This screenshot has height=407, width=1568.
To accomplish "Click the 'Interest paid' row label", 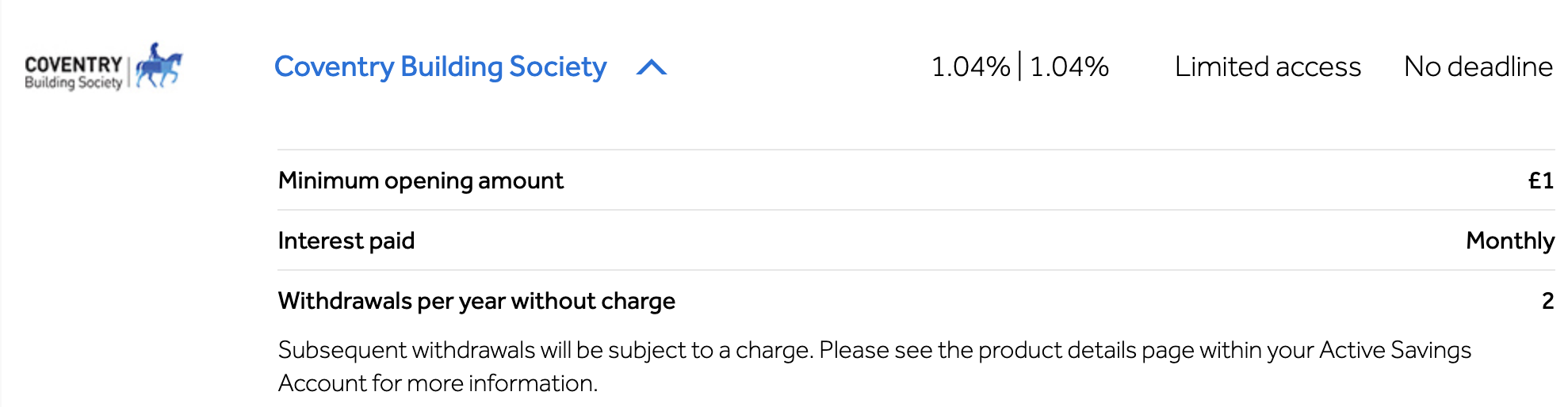I will [x=346, y=241].
